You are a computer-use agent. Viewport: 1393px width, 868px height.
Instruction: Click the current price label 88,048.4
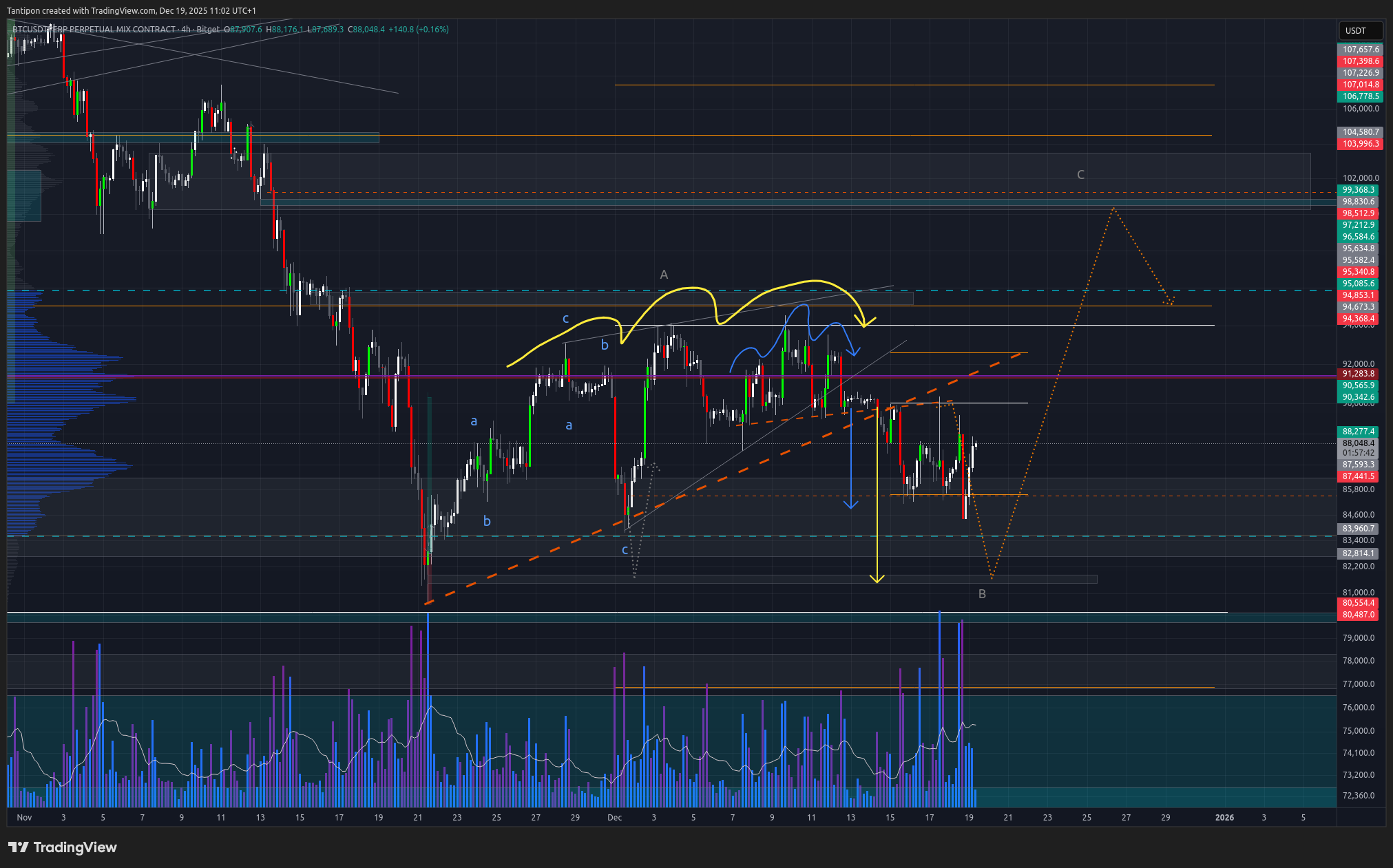(x=1358, y=443)
